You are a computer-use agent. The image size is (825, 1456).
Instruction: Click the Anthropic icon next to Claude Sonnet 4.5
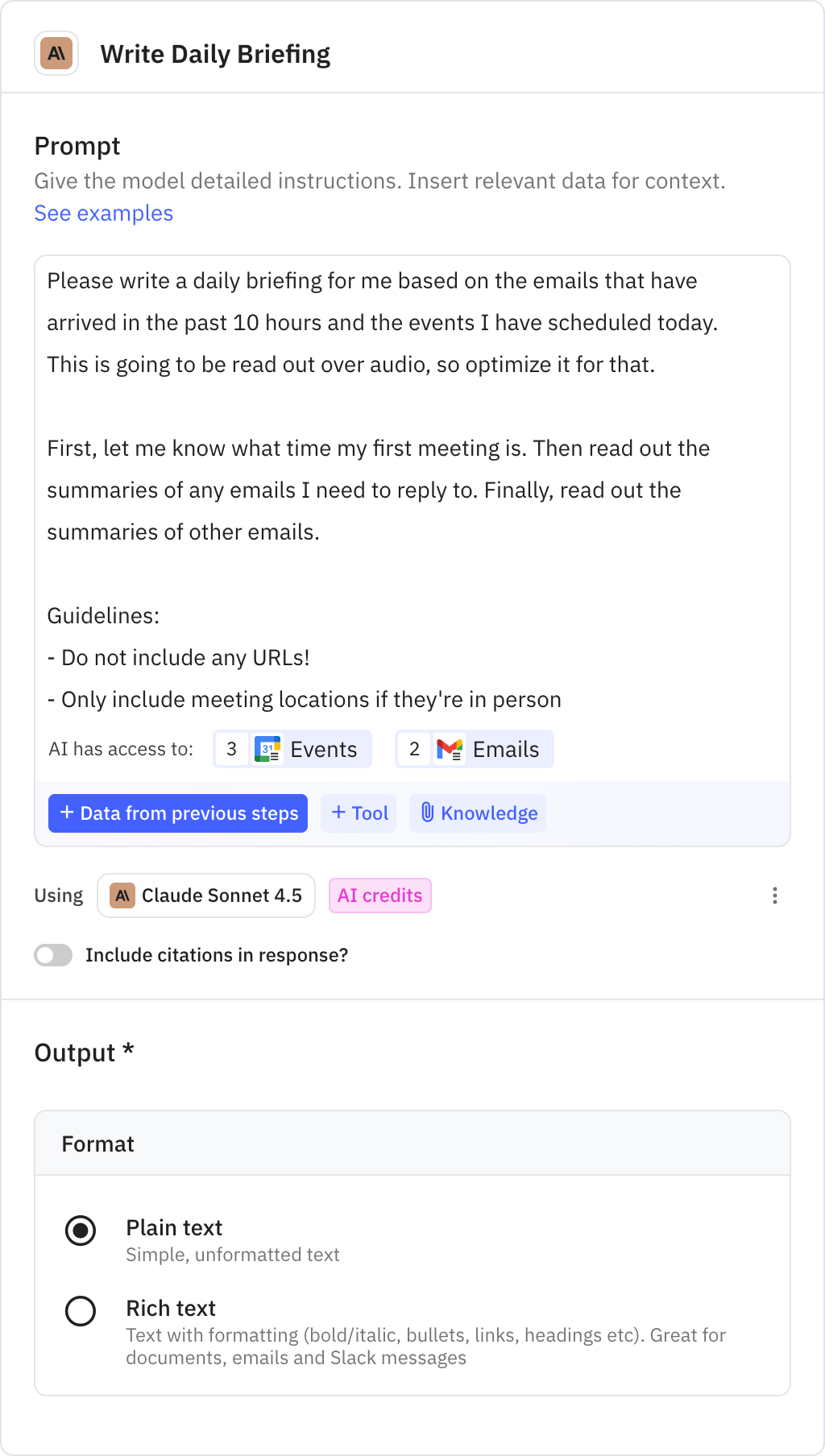click(124, 895)
